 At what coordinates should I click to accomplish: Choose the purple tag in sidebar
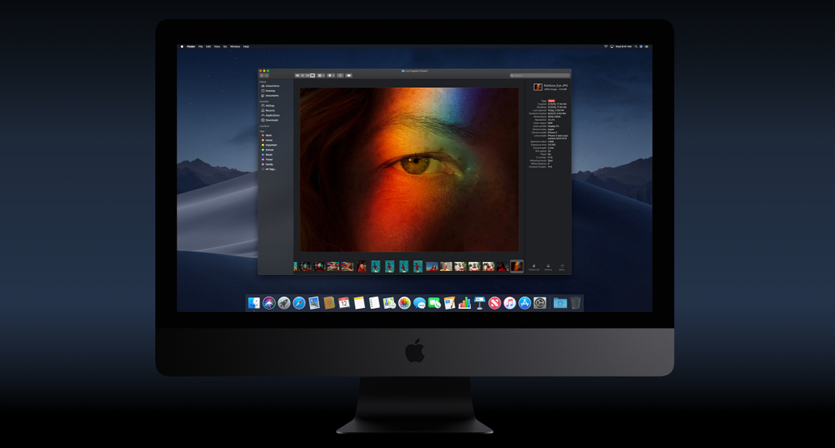(x=263, y=159)
